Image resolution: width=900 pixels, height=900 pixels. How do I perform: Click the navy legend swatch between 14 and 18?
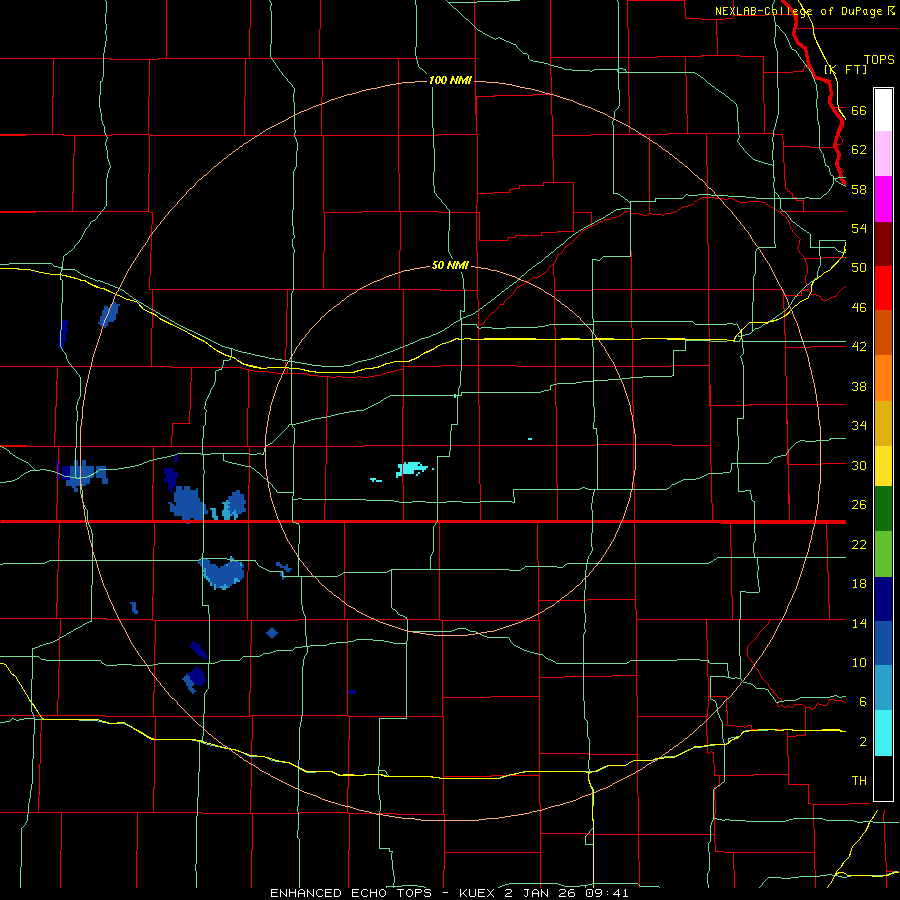pos(883,599)
